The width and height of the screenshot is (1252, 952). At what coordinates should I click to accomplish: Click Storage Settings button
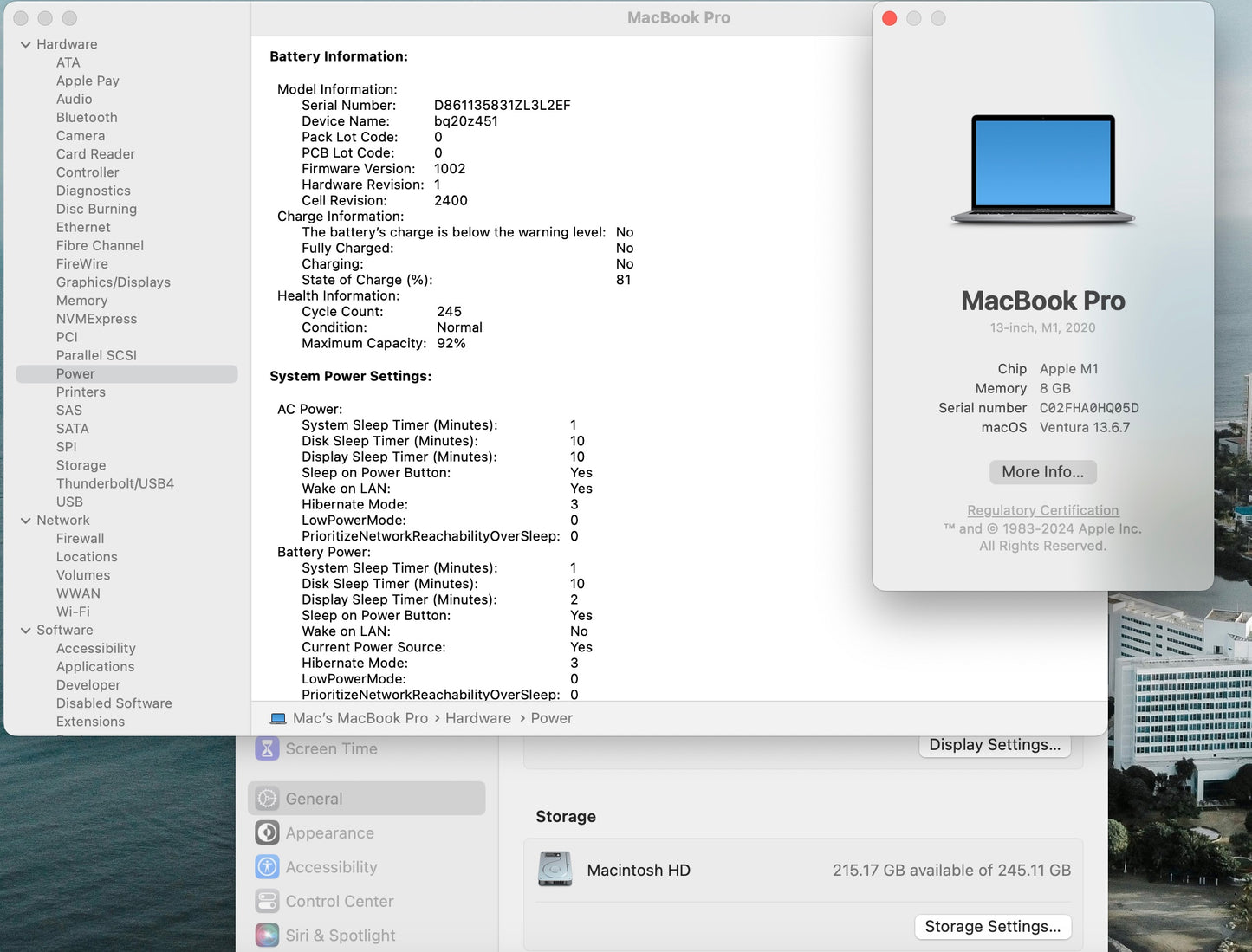(x=993, y=927)
